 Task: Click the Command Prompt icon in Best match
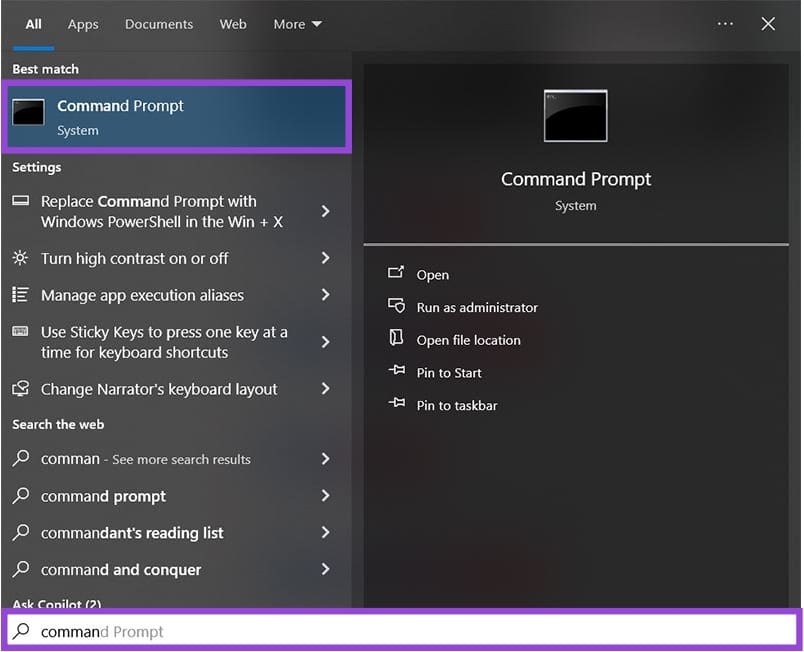28,113
